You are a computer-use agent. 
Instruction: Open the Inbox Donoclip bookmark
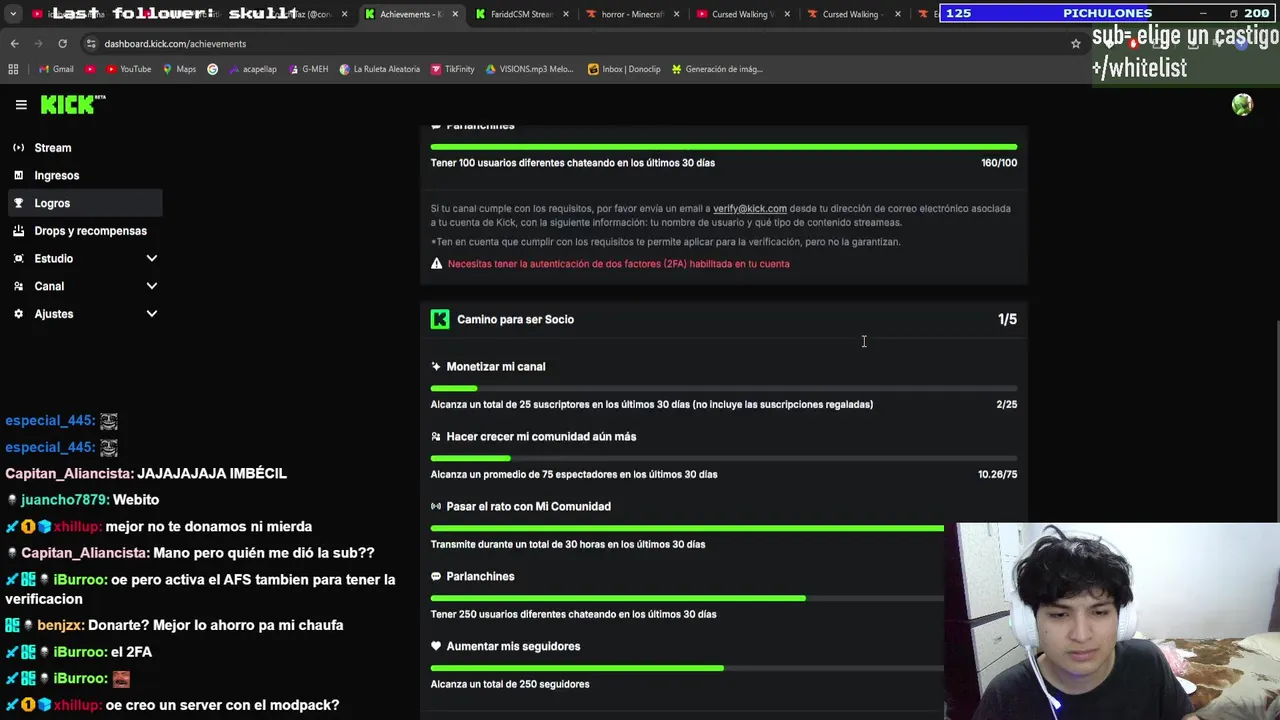624,69
